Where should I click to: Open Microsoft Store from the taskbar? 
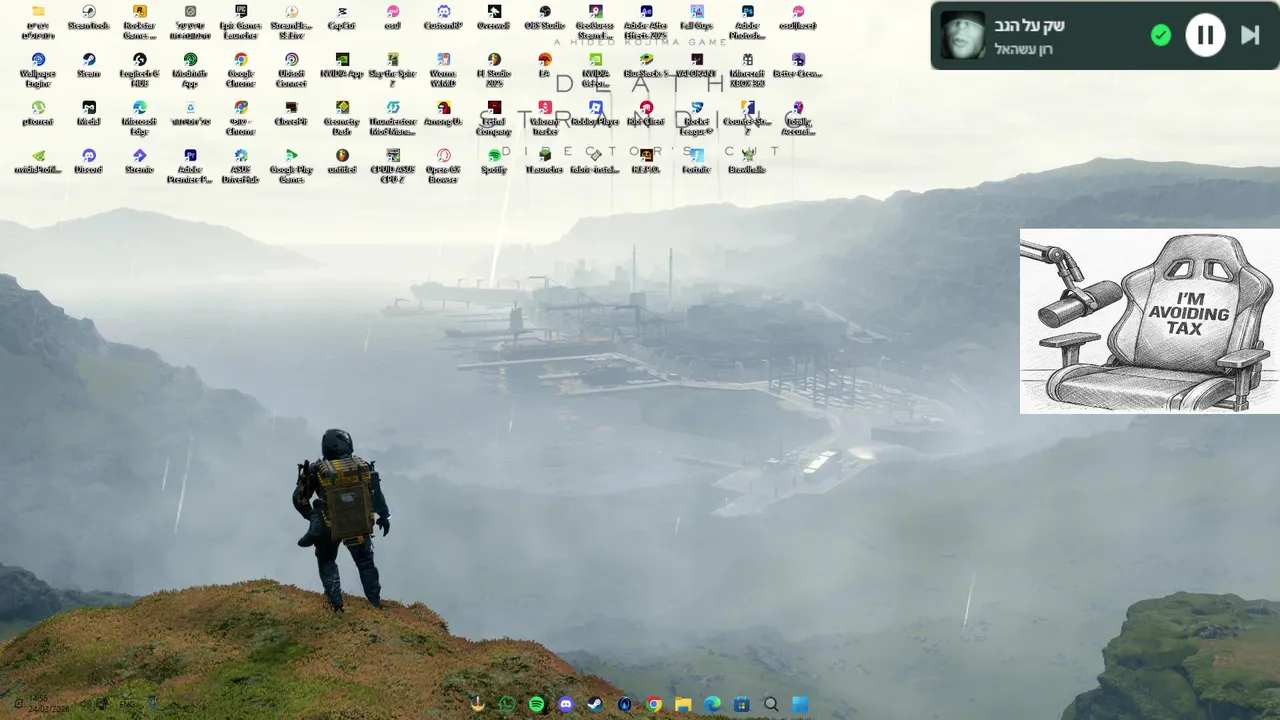coord(742,704)
